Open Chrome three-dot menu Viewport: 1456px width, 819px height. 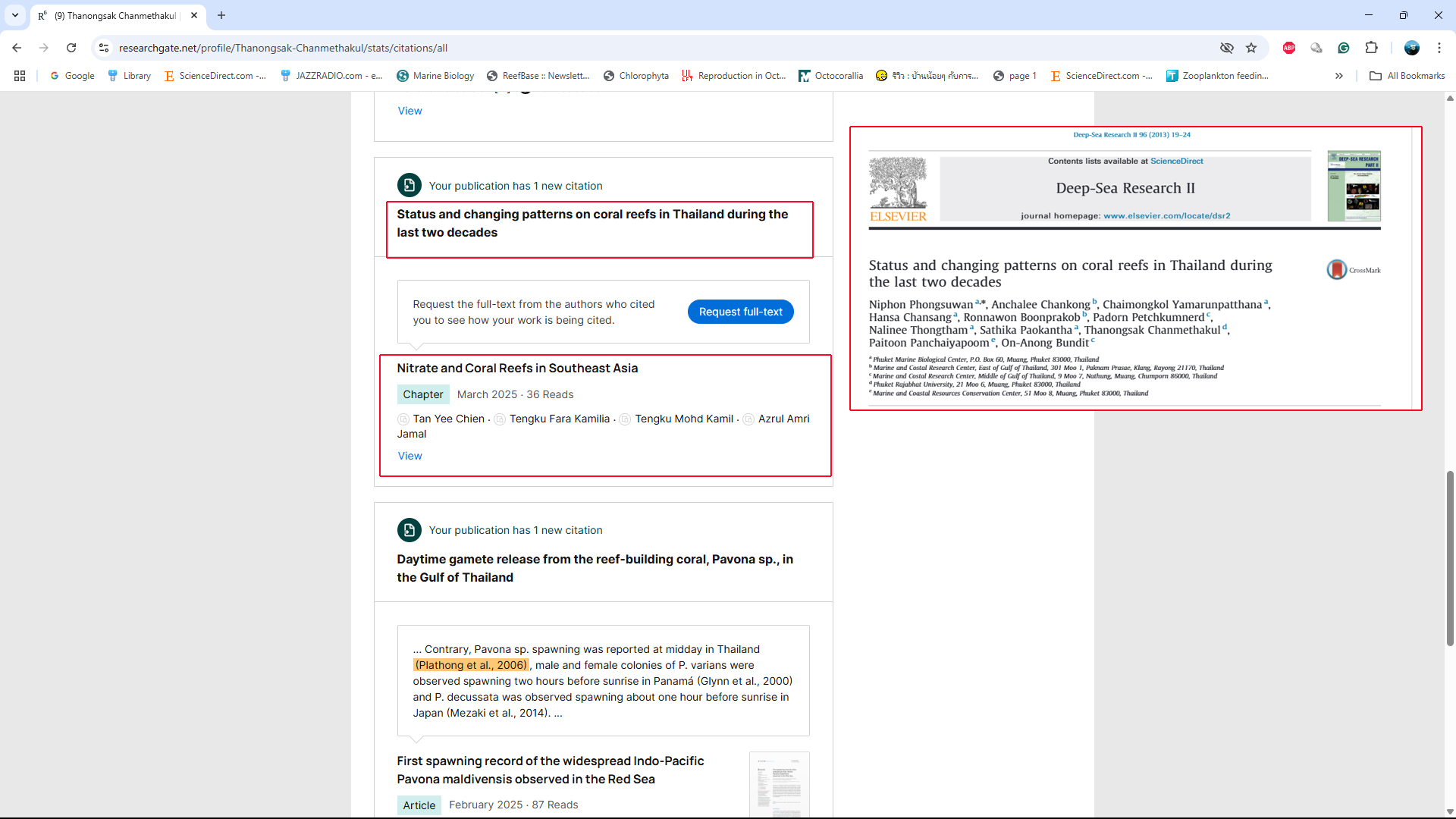[x=1439, y=48]
